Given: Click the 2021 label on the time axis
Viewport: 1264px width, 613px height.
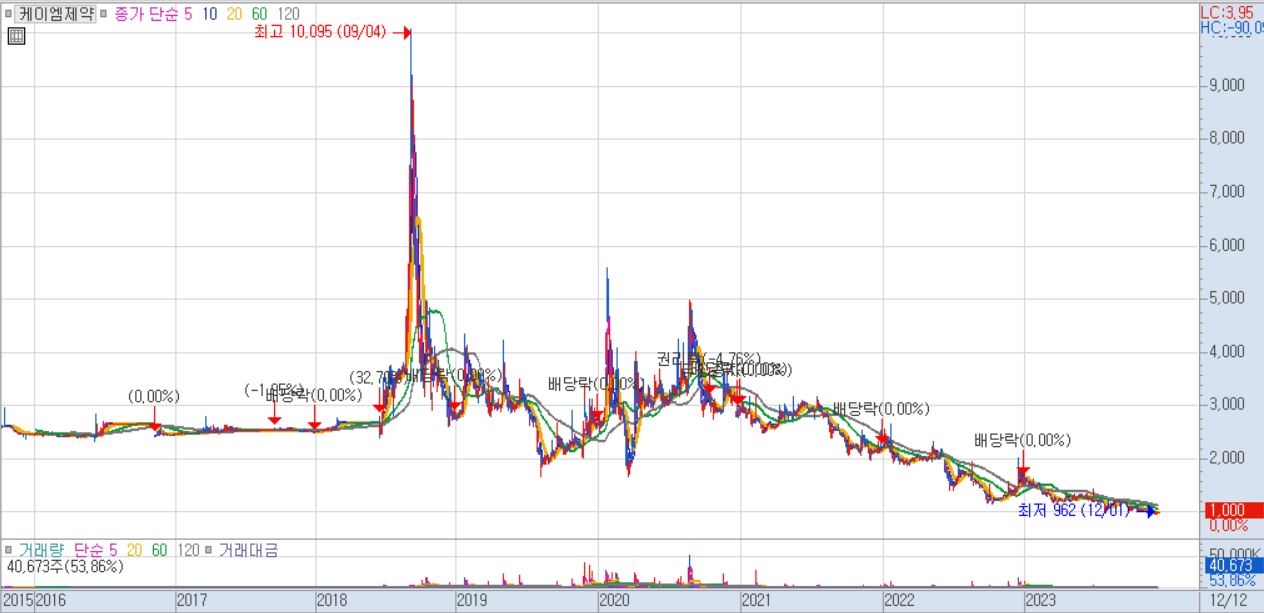Looking at the screenshot, I should click(755, 601).
